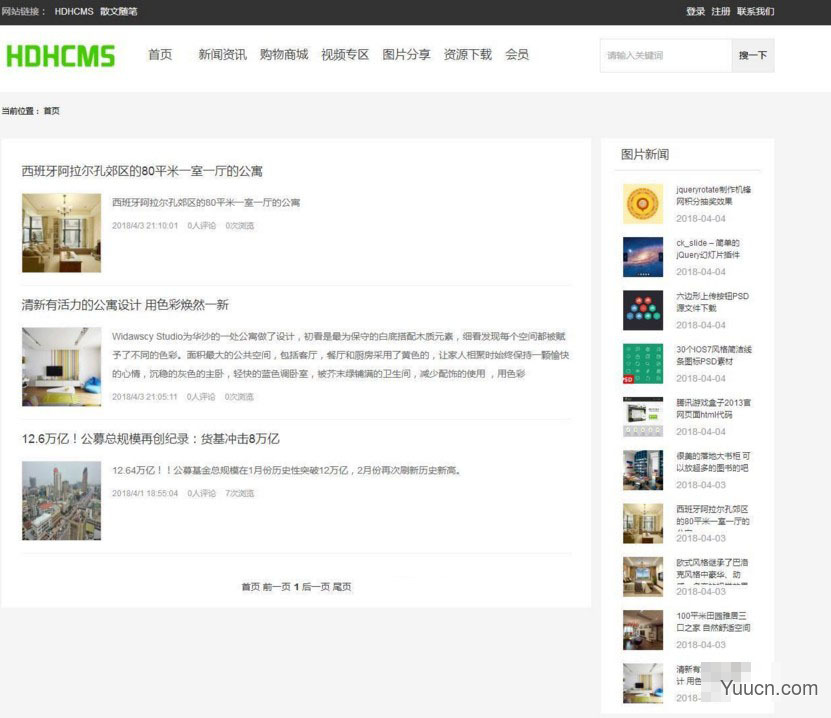This screenshot has height=718, width=831.
Task: Open 联系我们 contact link
Action: coord(755,12)
